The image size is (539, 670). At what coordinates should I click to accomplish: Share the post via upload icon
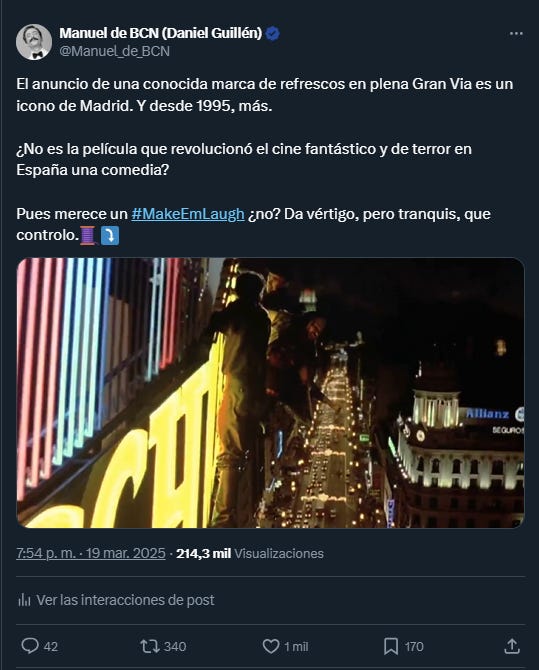pyautogui.click(x=512, y=646)
